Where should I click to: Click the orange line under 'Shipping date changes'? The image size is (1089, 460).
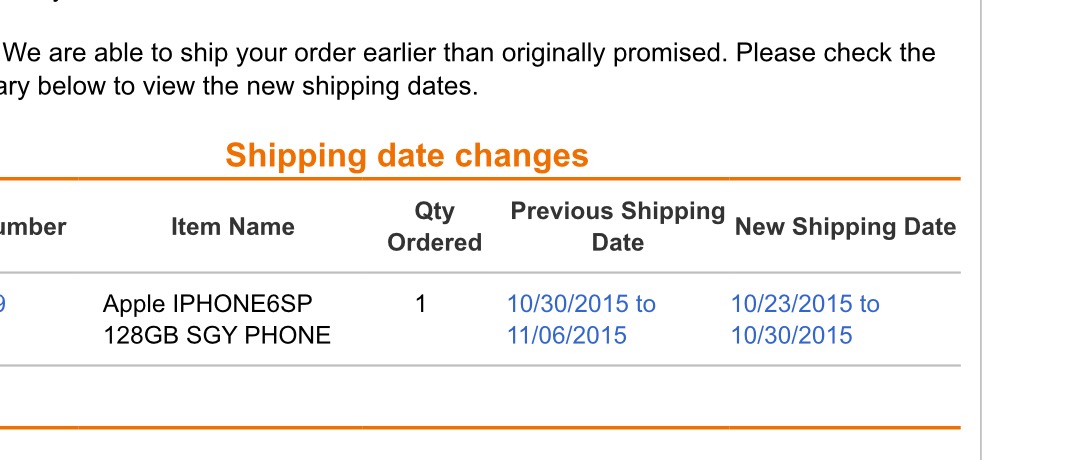pos(480,179)
